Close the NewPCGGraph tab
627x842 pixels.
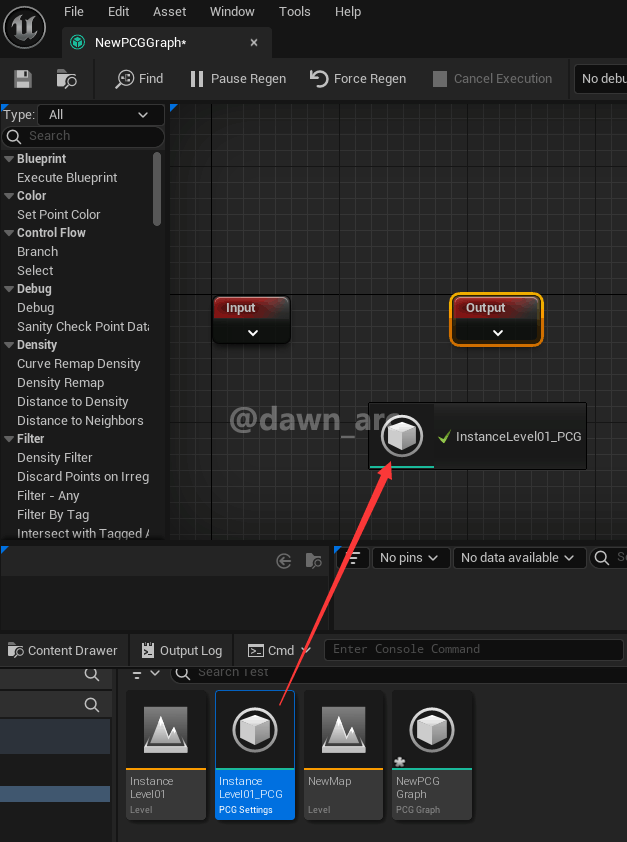coord(254,43)
